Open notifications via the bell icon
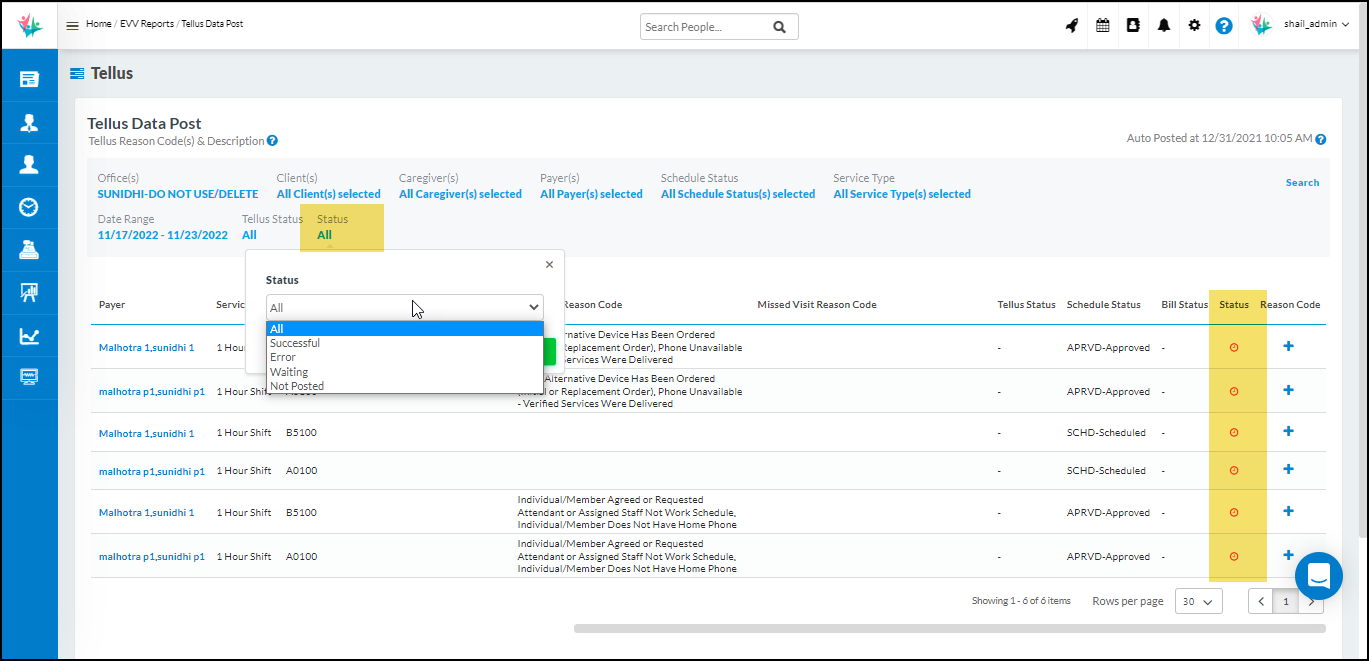The image size is (1369, 661). point(1163,25)
